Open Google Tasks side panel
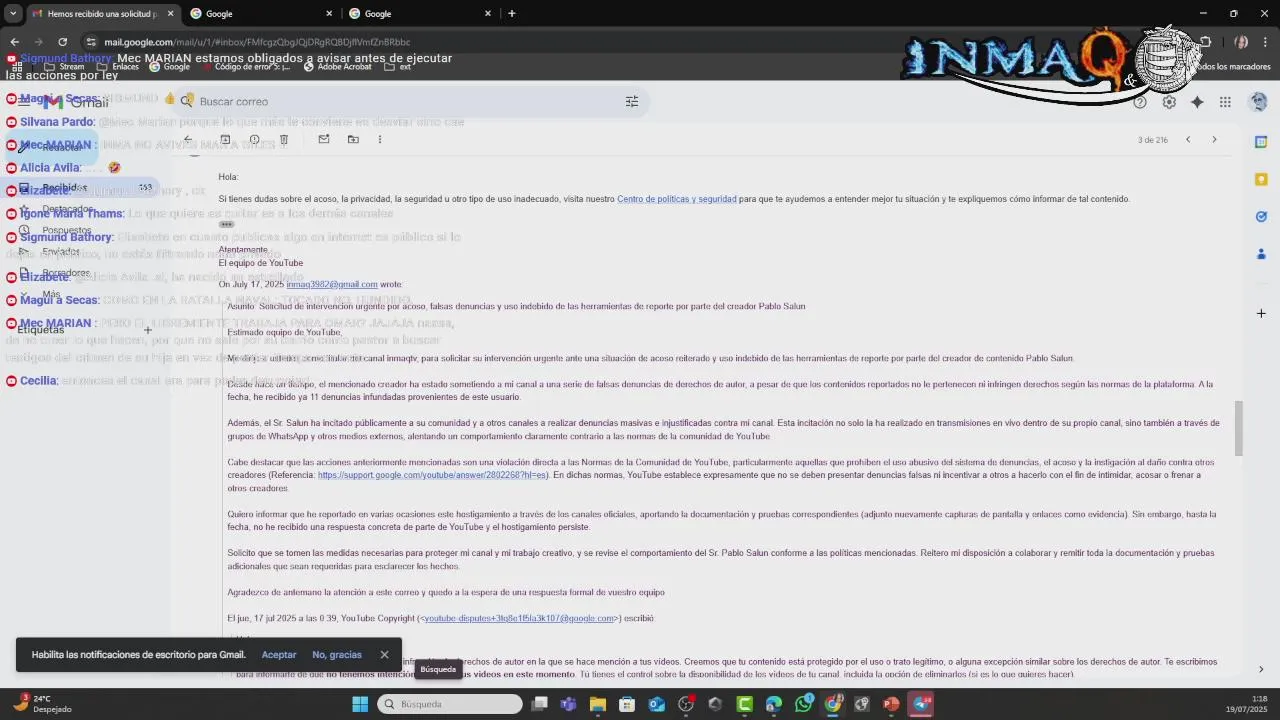1280x720 pixels. 1261,216
